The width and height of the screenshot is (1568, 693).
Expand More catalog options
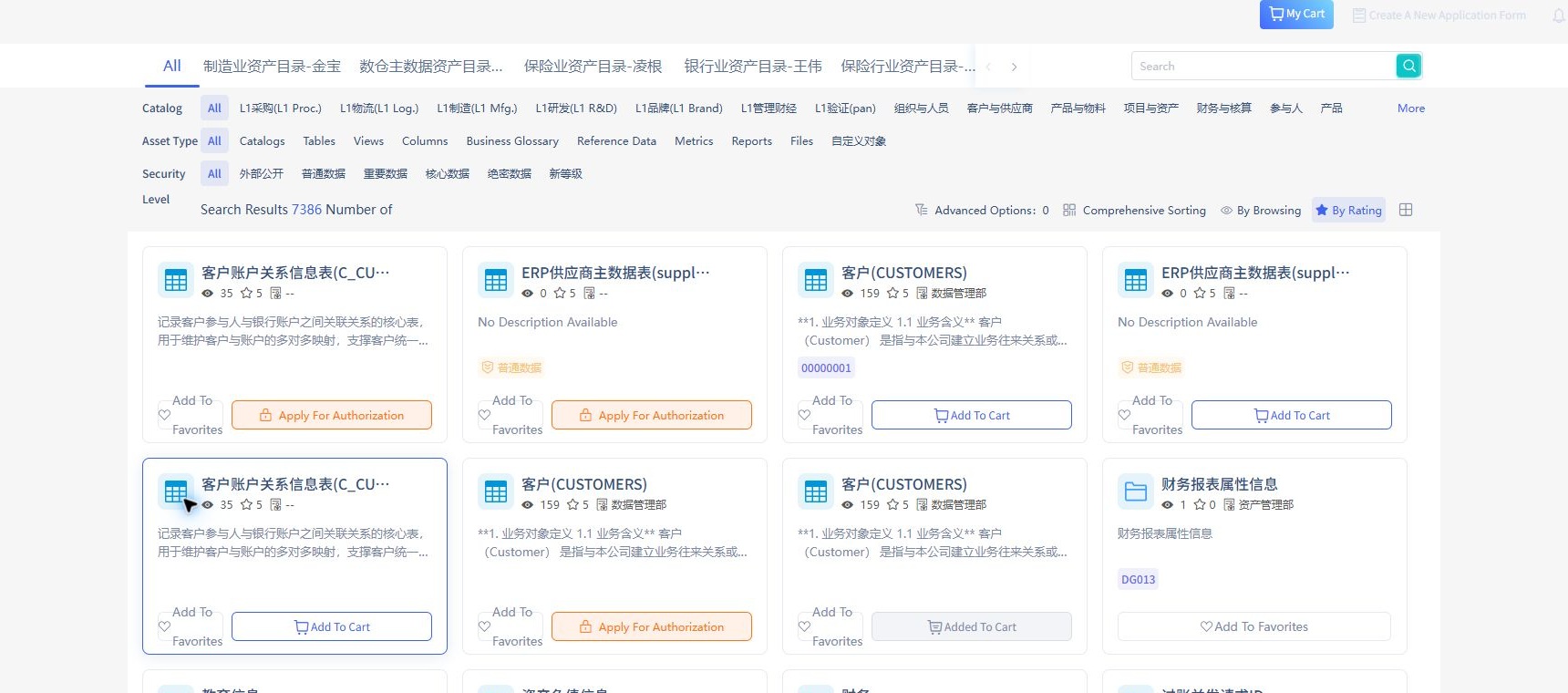pyautogui.click(x=1411, y=108)
